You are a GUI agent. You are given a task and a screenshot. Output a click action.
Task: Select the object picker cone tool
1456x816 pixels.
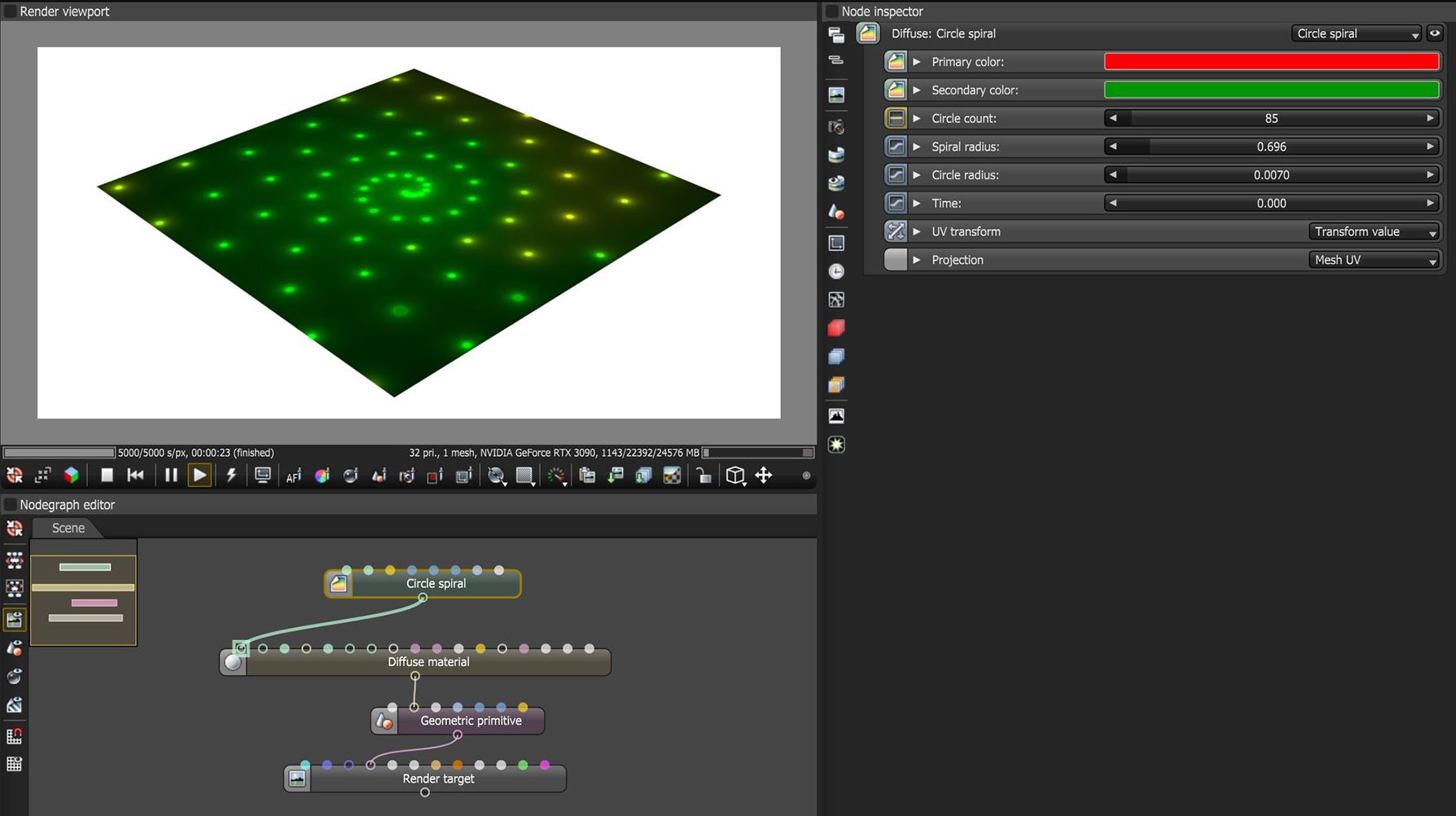[x=379, y=476]
